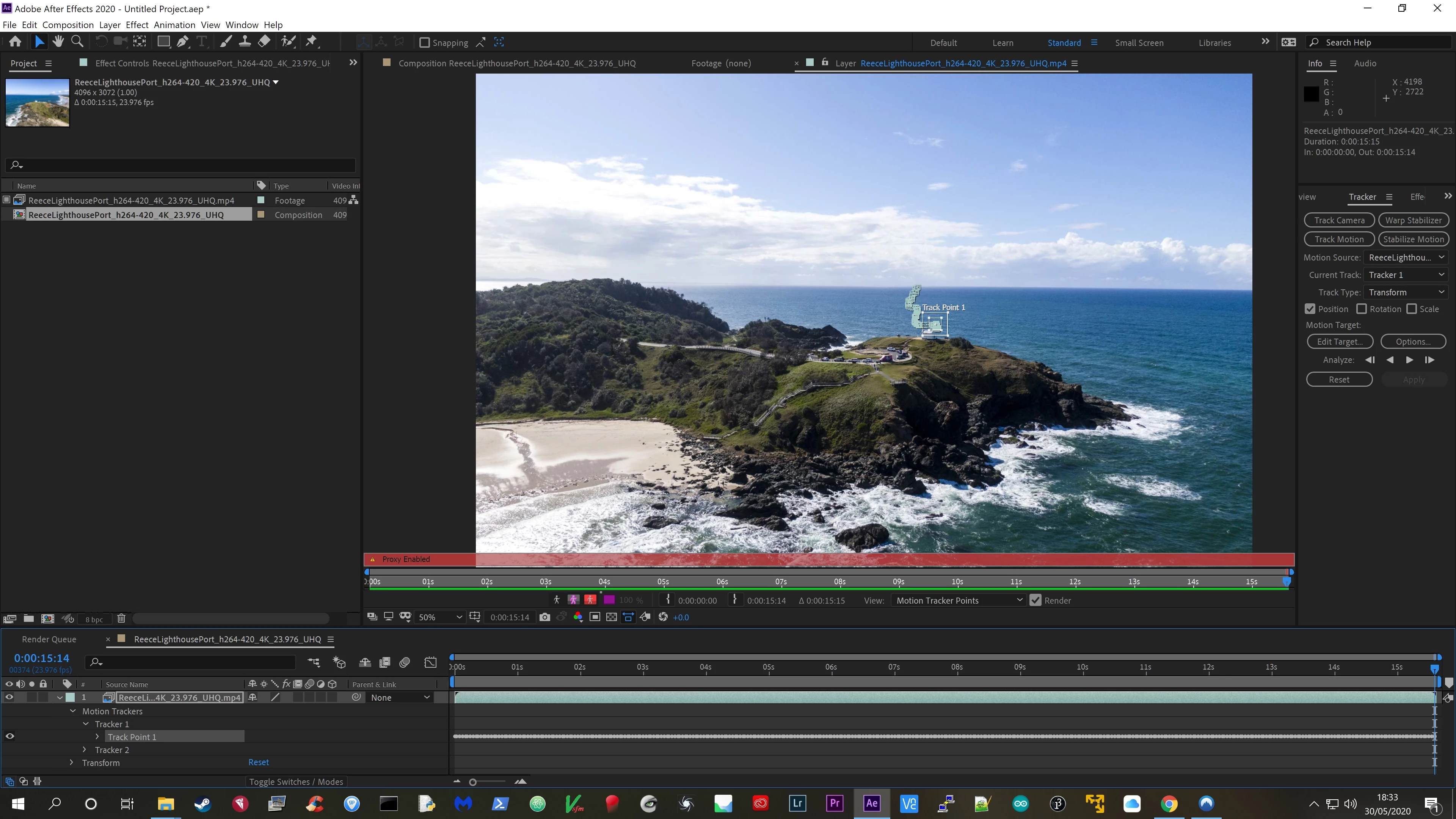Click the Edit Target button

click(1339, 341)
